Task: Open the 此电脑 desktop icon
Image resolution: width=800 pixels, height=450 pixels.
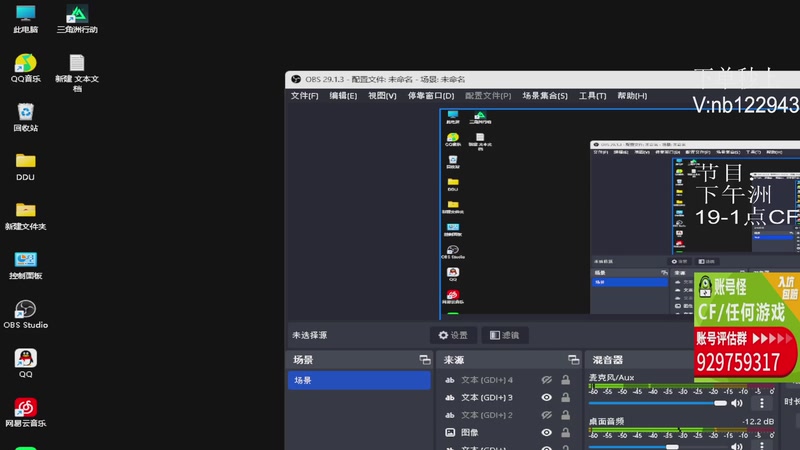Action: point(26,19)
